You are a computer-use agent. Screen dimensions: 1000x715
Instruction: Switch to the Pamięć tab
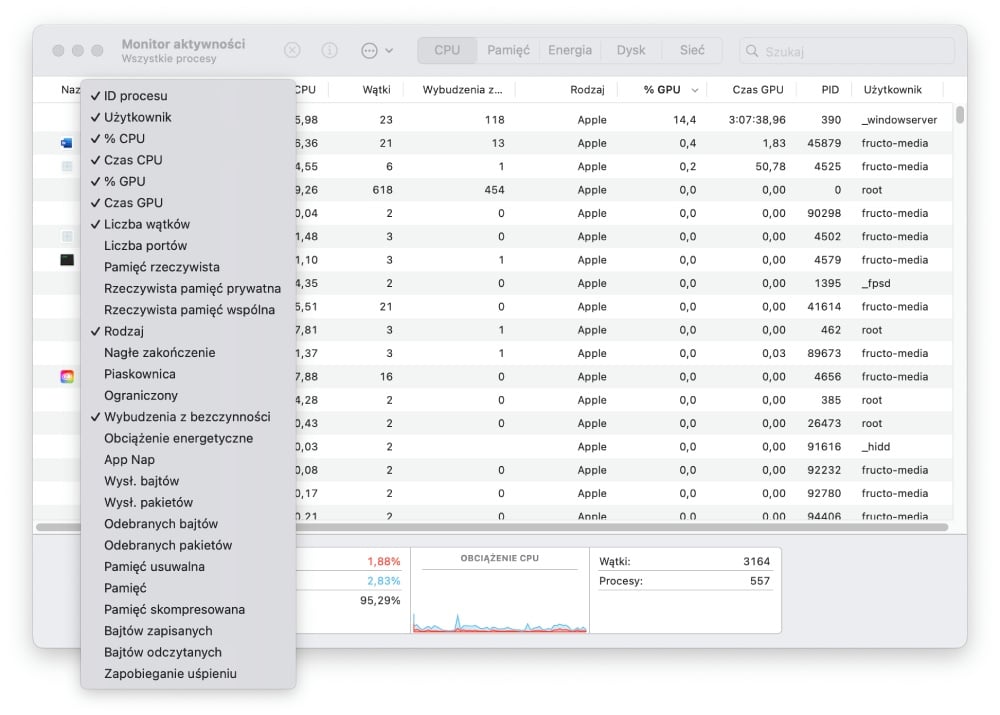pyautogui.click(x=508, y=50)
